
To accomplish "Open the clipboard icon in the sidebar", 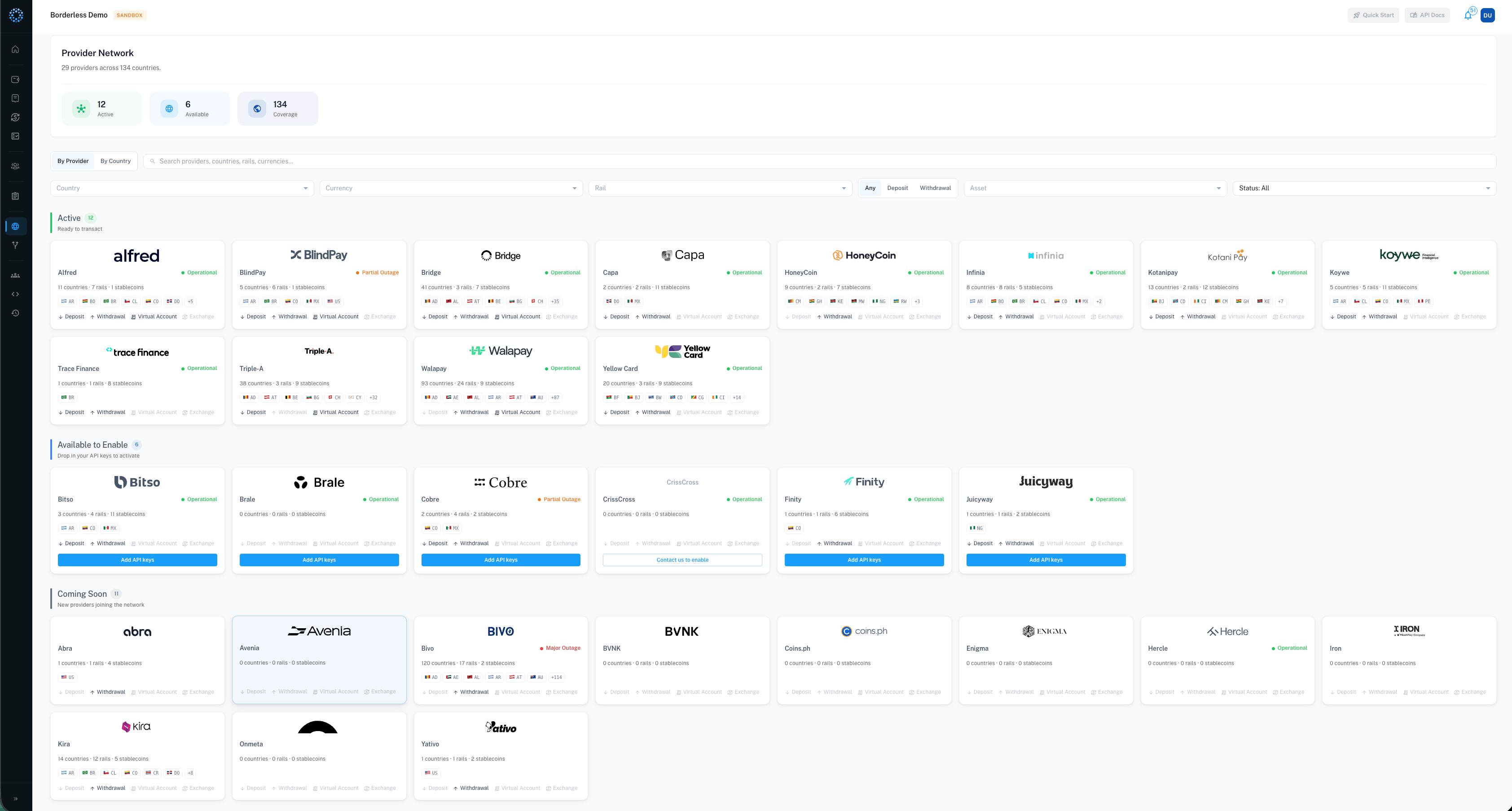I will coord(15,196).
